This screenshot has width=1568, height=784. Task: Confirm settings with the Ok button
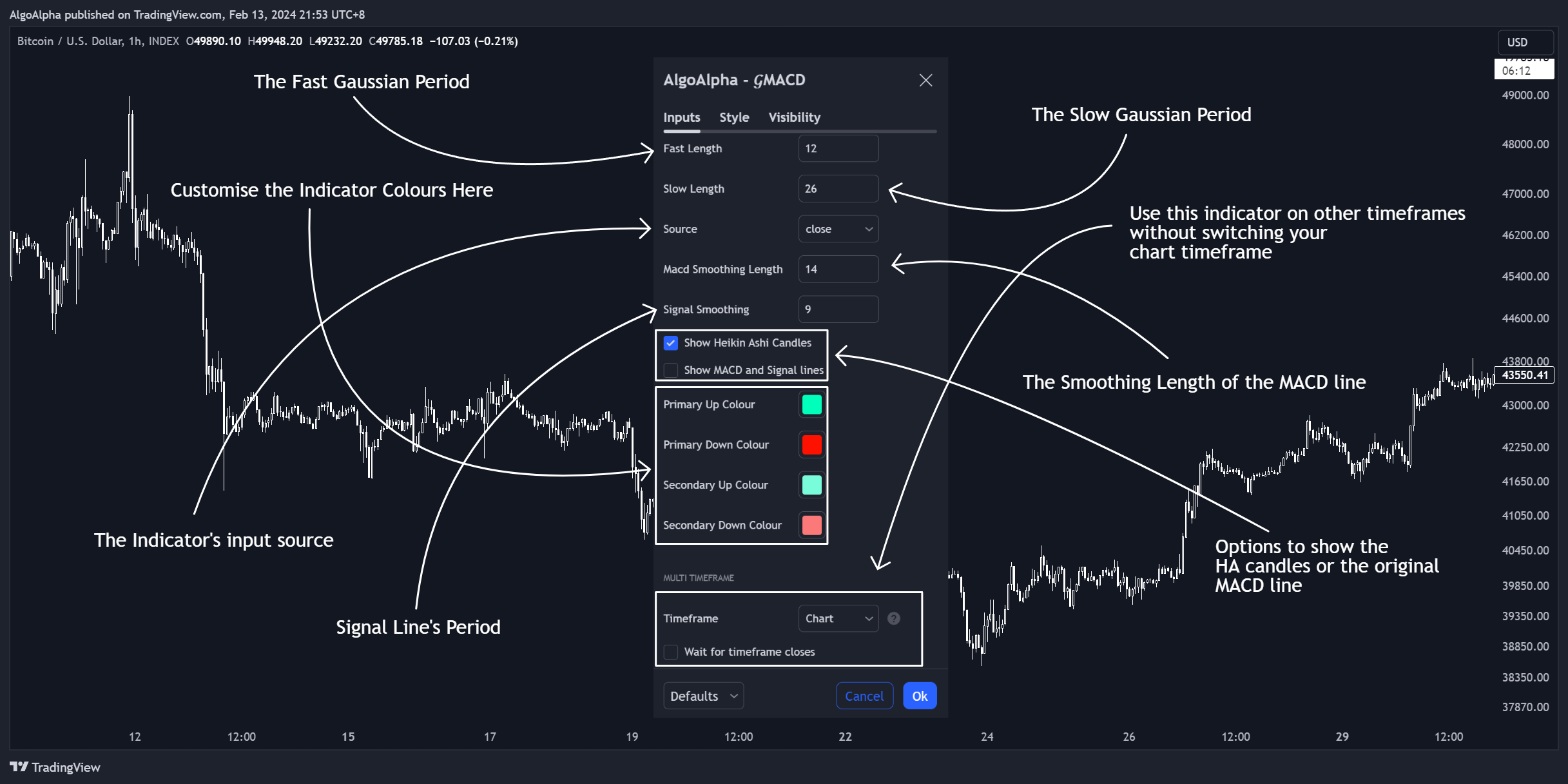point(920,696)
